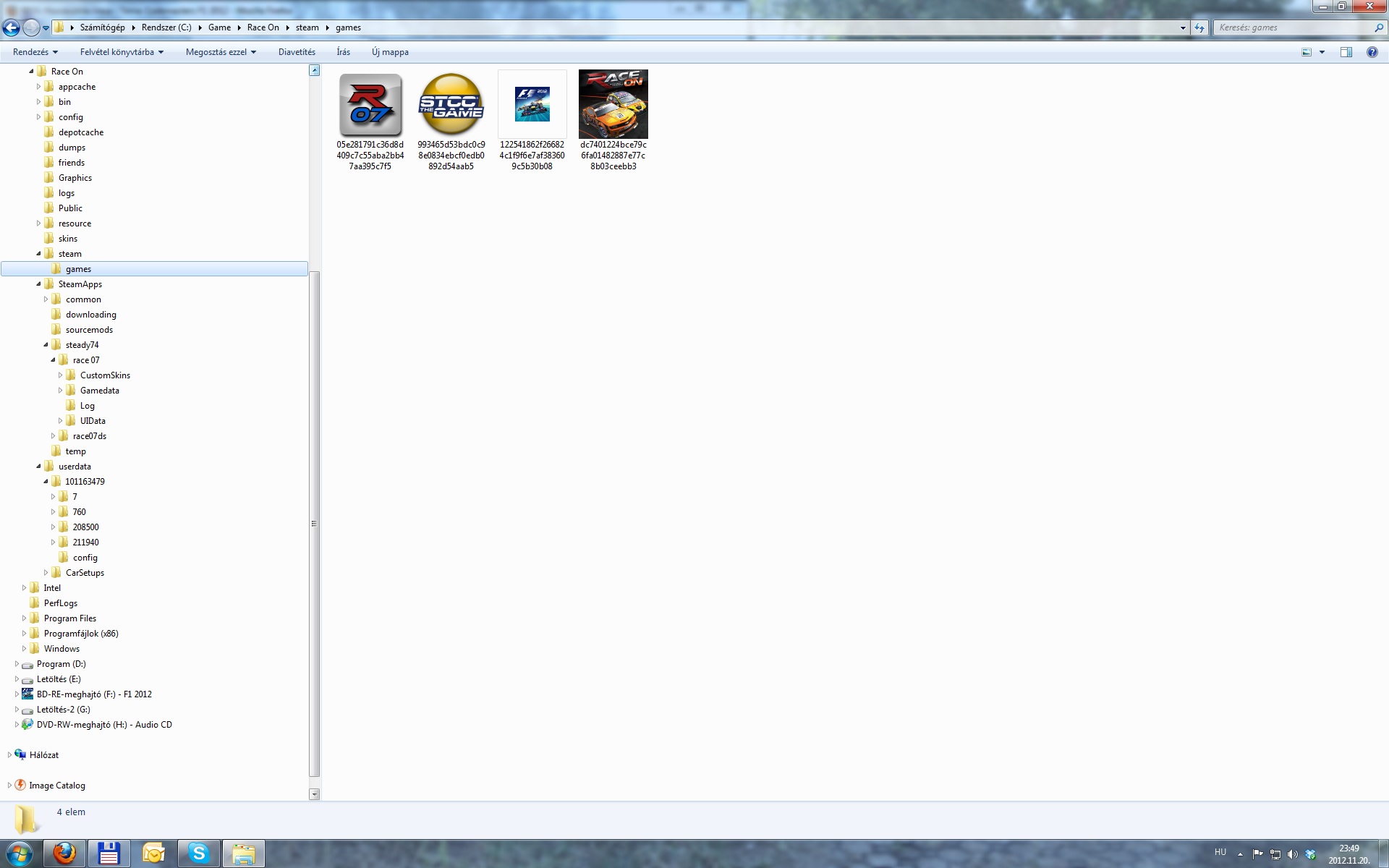The image size is (1389, 868).
Task: Open address bar history dropdown
Action: pyautogui.click(x=1183, y=27)
